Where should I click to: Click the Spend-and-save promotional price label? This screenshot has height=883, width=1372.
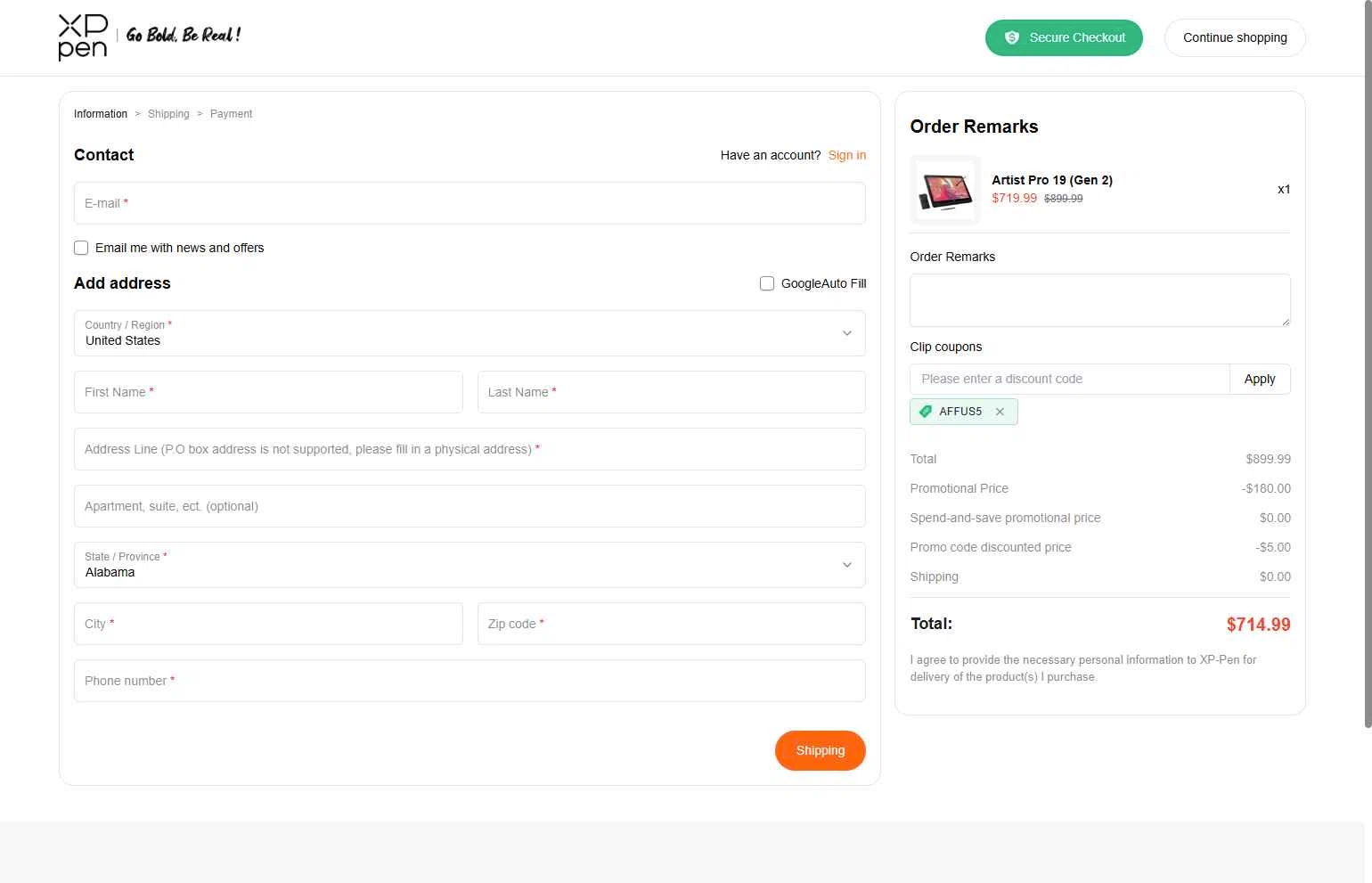[1005, 518]
